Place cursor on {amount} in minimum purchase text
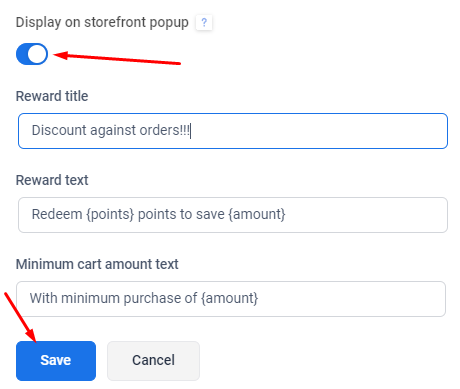 pos(230,298)
